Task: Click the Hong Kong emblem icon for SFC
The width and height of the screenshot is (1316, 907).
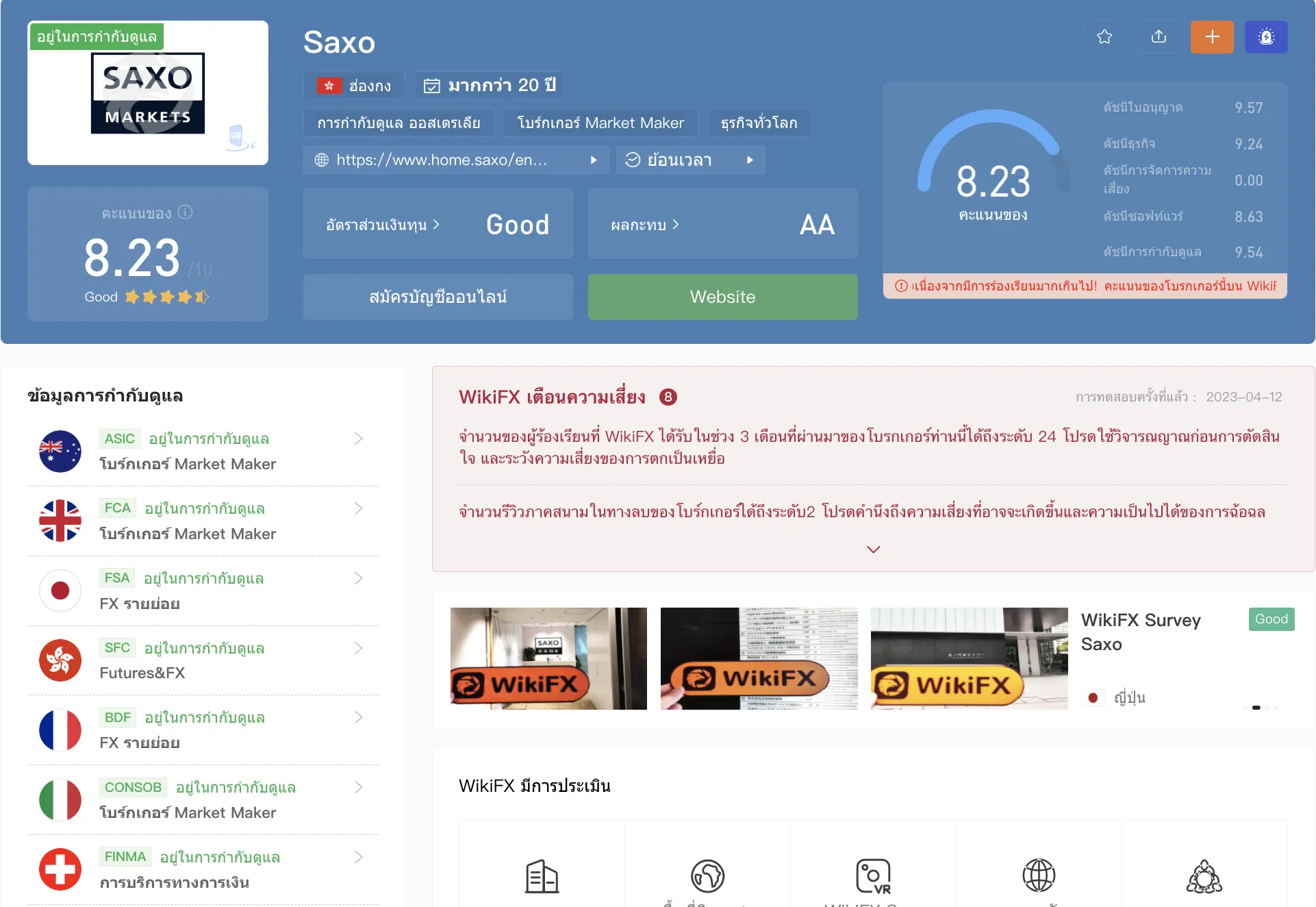Action: 60,660
